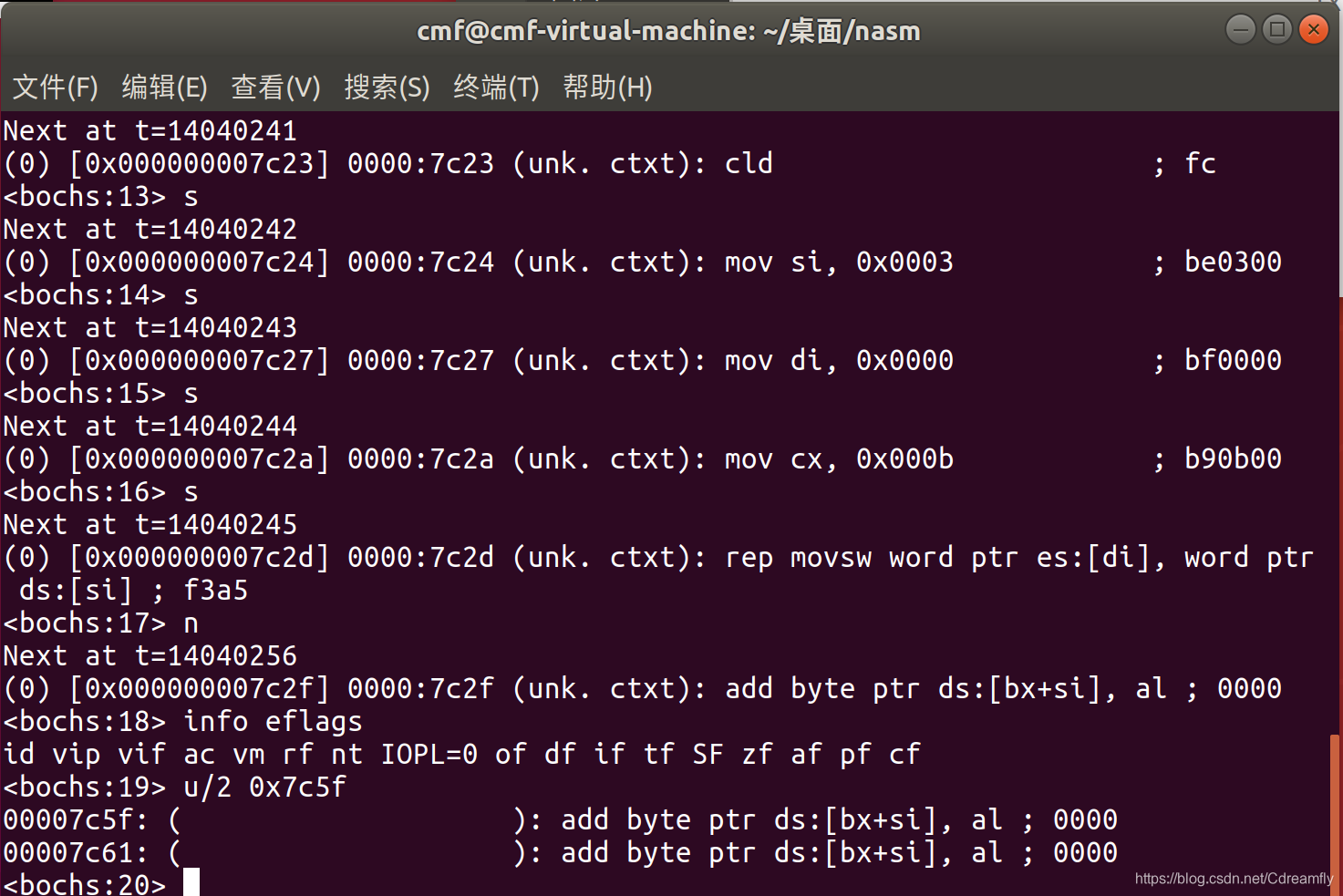Click the address [0x000000007c24]

click(199, 262)
